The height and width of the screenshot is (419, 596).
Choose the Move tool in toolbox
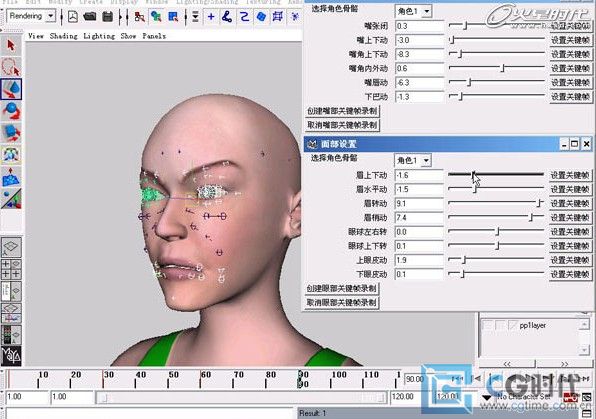[x=11, y=89]
